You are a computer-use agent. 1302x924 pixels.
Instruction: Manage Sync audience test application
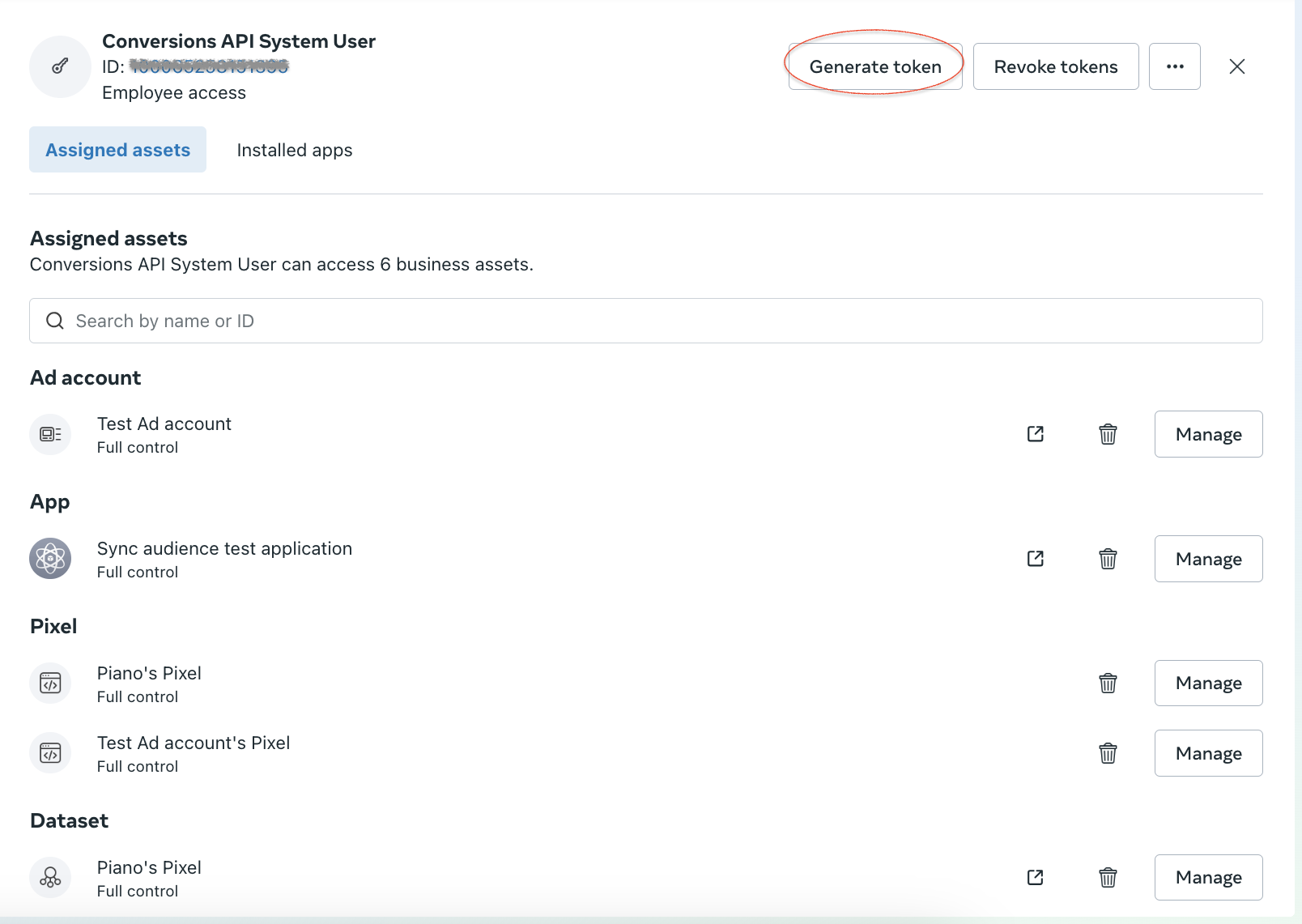[1209, 559]
